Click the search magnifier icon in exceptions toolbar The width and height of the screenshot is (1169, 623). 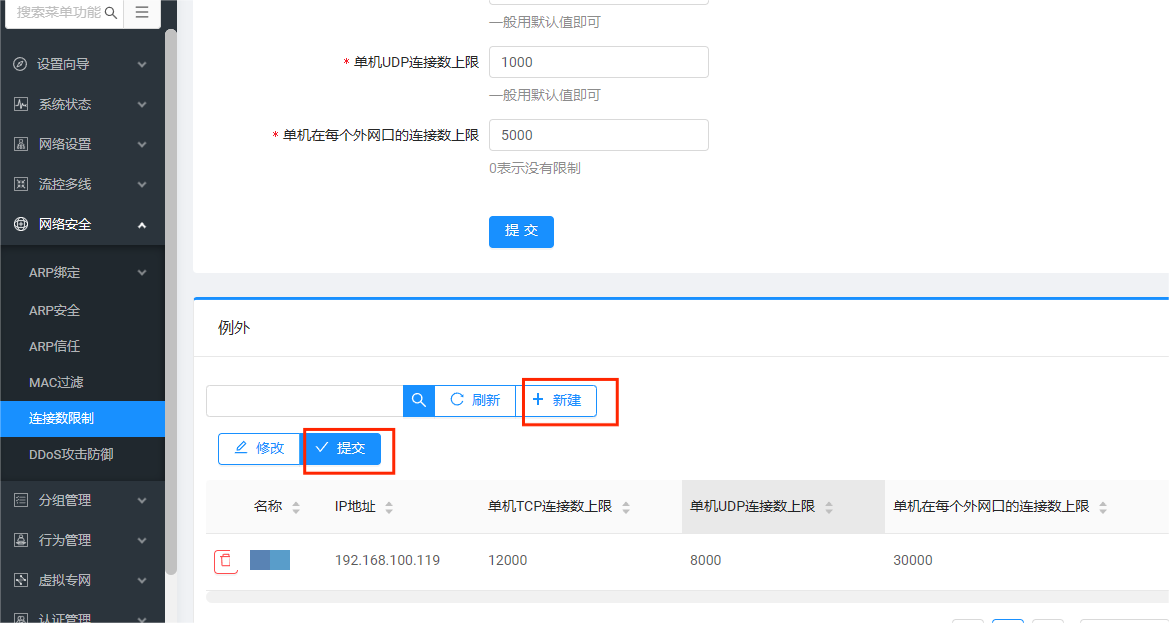point(418,400)
